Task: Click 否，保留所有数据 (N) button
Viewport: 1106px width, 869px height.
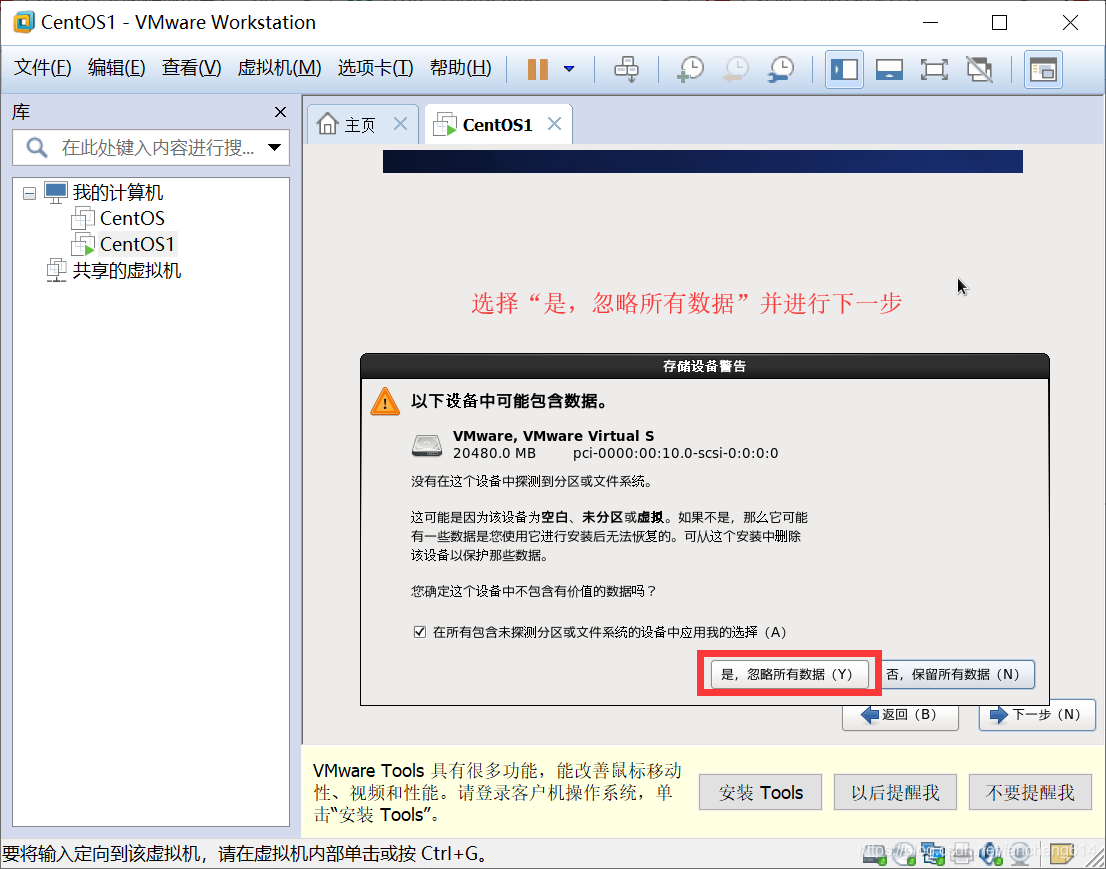Action: pyautogui.click(x=956, y=674)
